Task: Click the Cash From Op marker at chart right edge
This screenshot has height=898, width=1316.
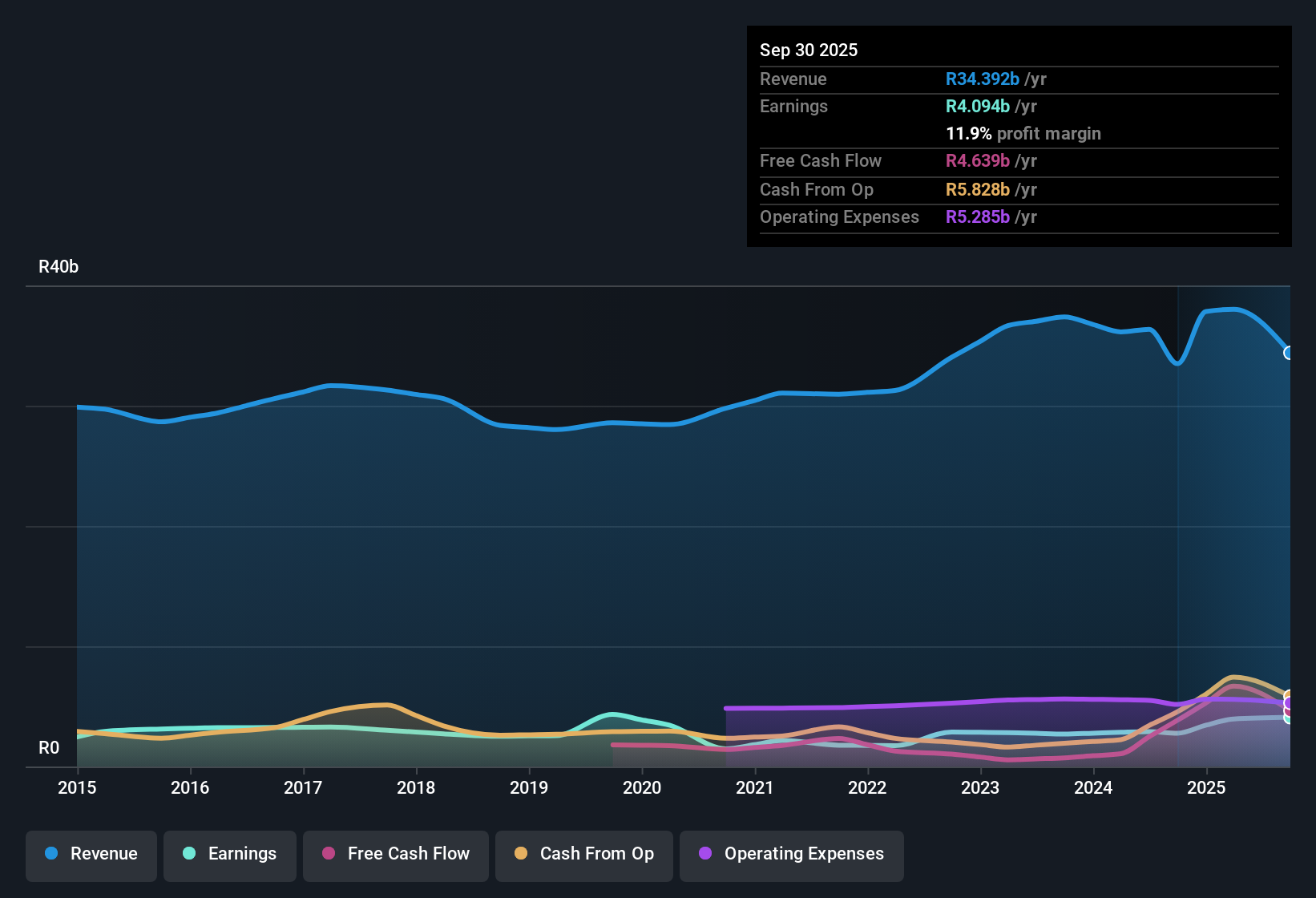Action: pyautogui.click(x=1287, y=694)
